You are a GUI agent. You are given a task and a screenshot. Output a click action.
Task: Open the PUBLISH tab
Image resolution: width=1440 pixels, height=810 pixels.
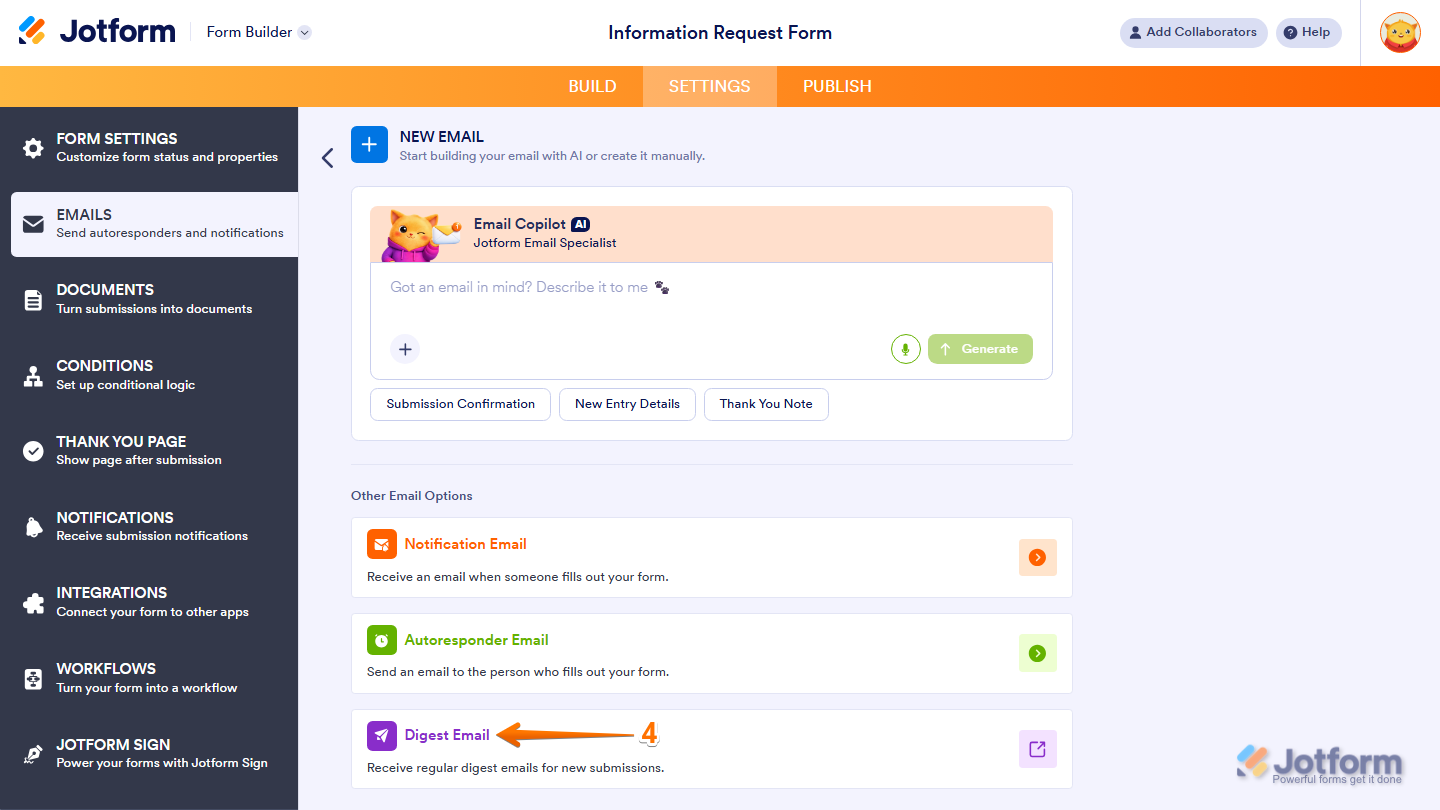(836, 86)
